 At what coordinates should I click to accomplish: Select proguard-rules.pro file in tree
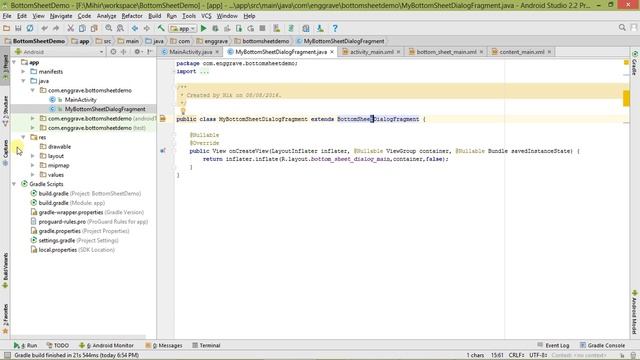click(89, 222)
